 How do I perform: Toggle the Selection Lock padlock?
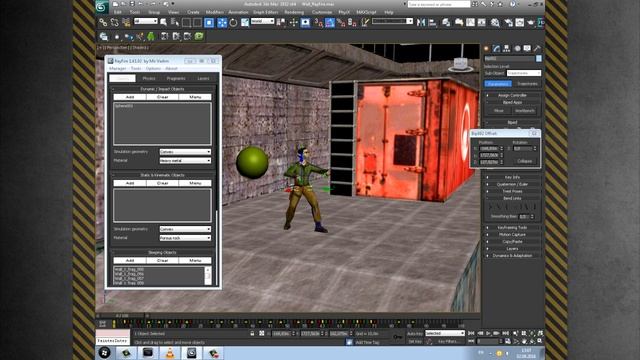coord(253,333)
